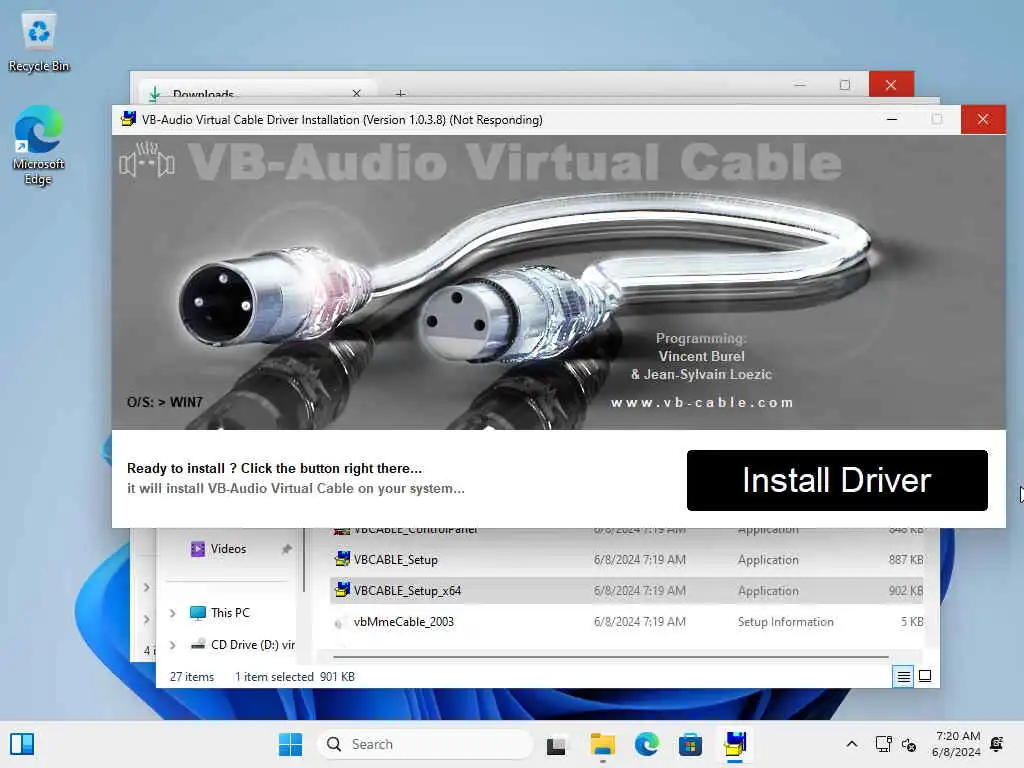The image size is (1024, 768).
Task: Show hidden icons in the system tray
Action: click(x=852, y=744)
